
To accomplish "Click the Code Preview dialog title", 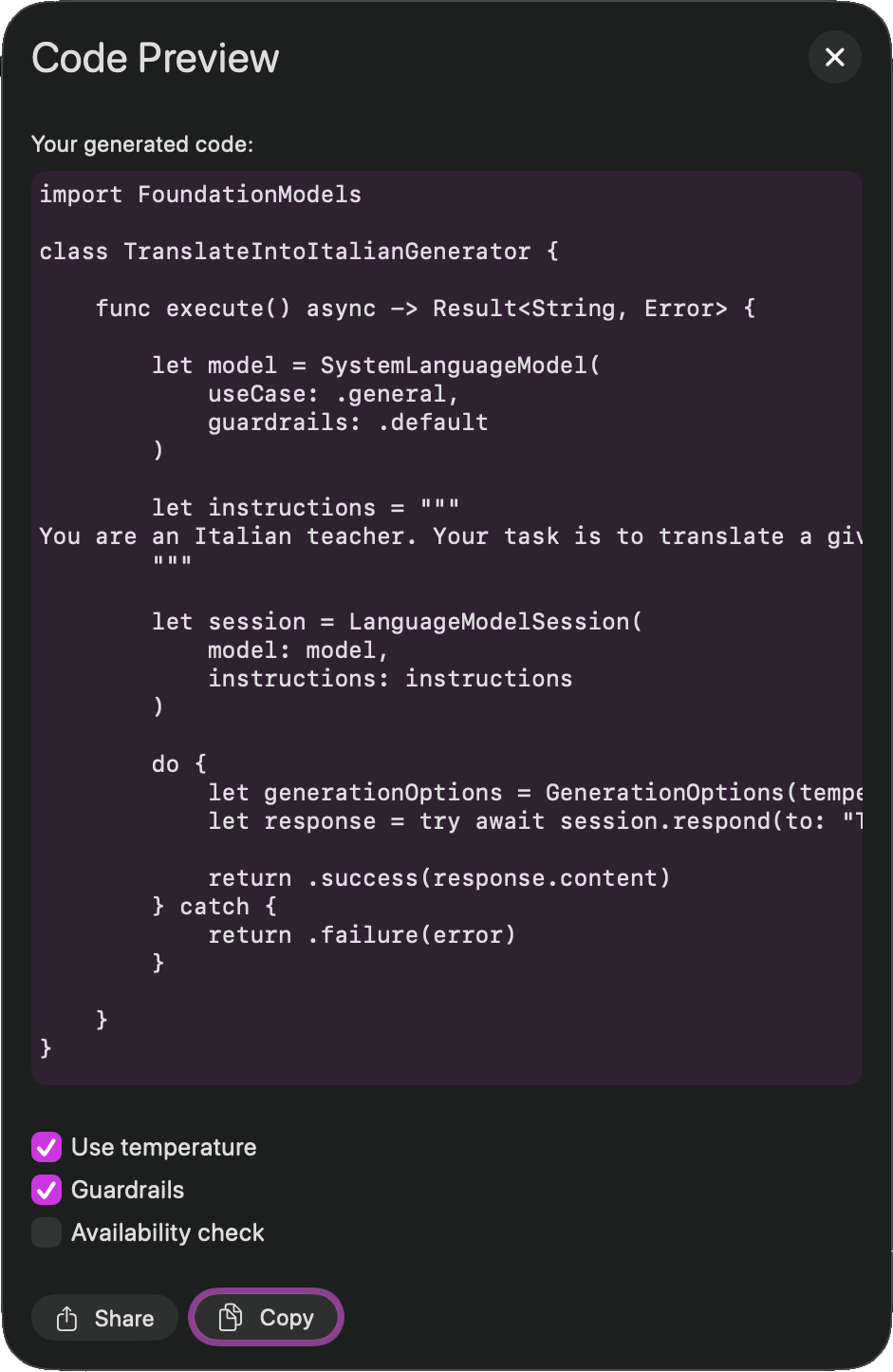I will (155, 57).
